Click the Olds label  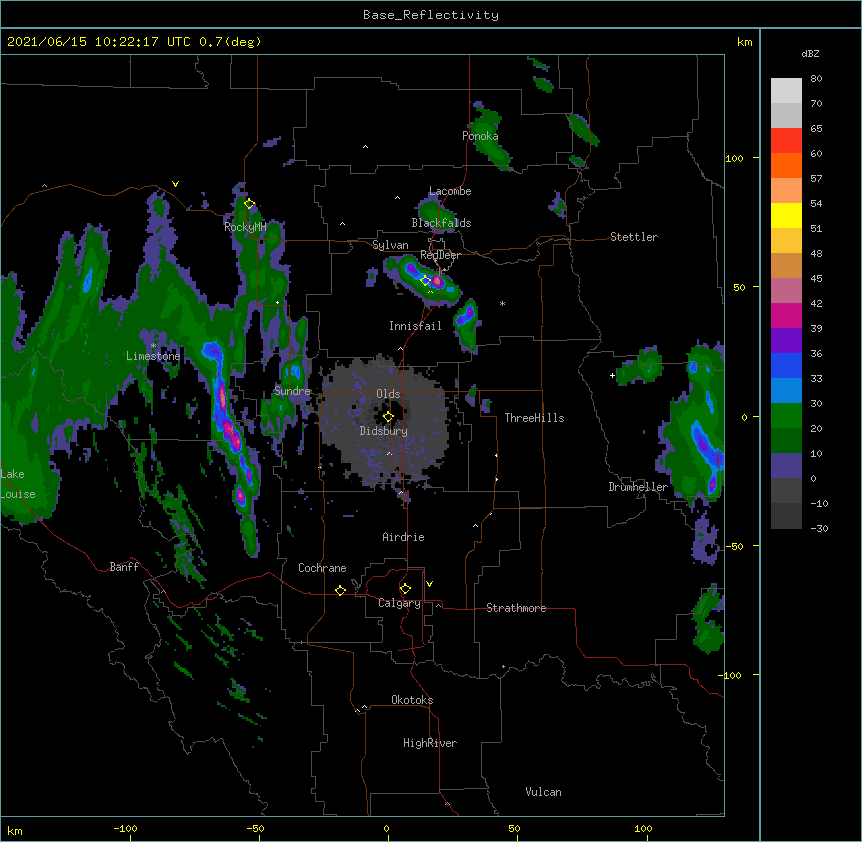click(x=388, y=394)
